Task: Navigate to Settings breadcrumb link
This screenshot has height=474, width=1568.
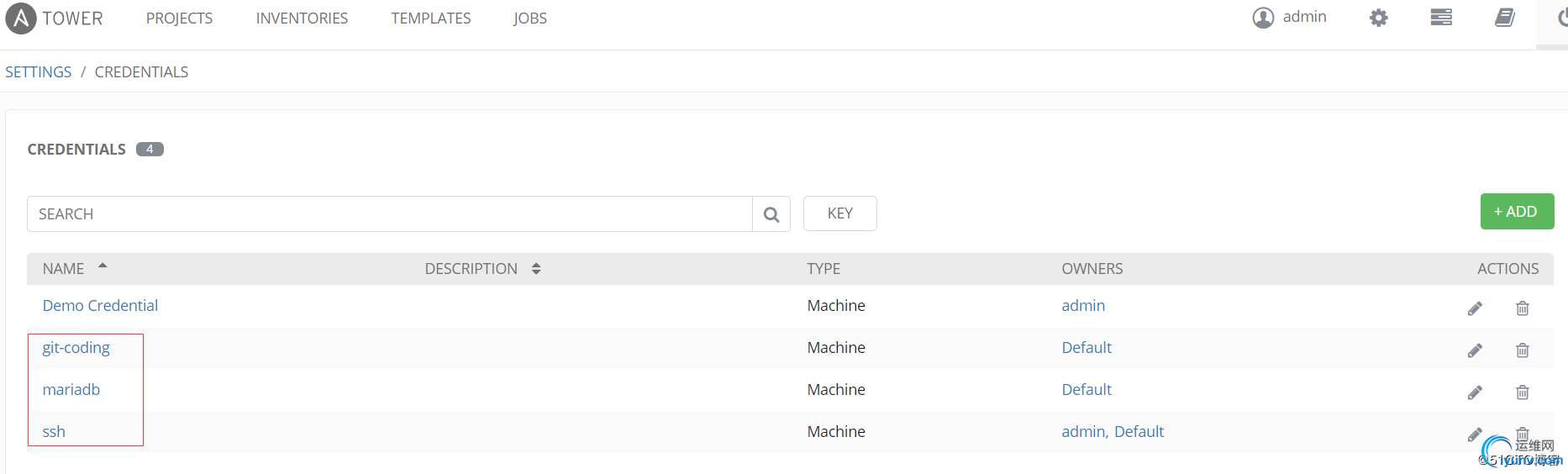Action: [39, 72]
